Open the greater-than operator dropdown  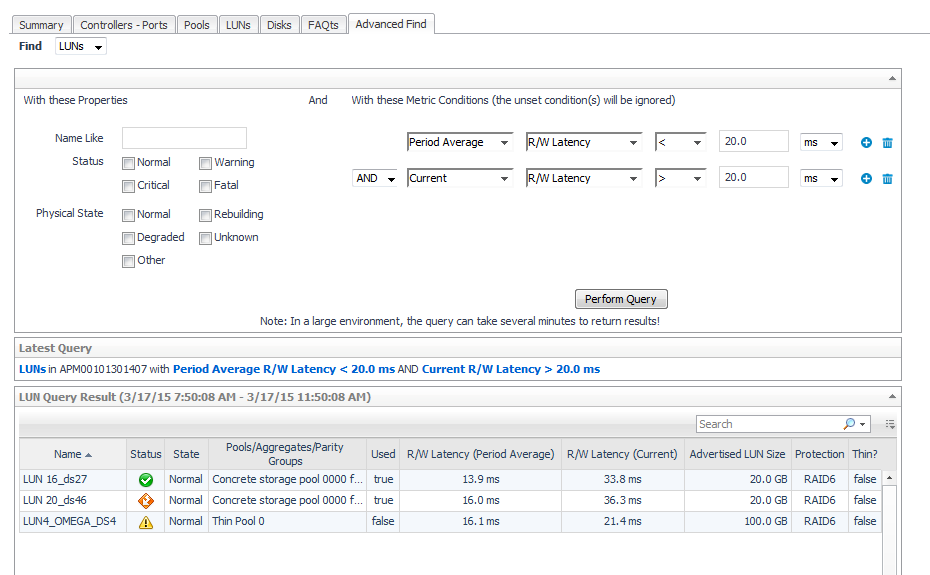click(680, 178)
